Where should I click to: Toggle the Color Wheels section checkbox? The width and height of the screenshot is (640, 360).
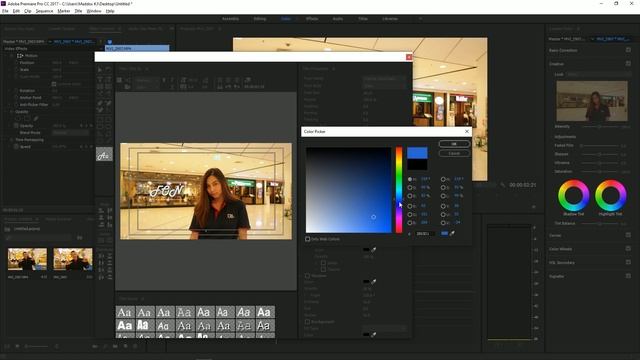tap(628, 249)
